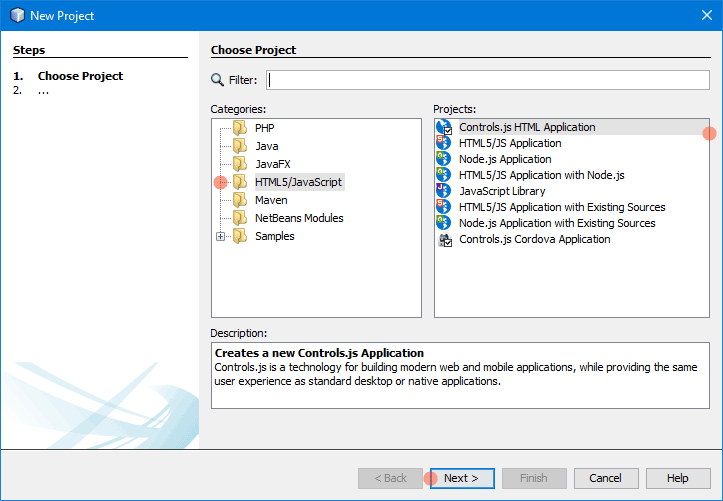Select the HTML5/JavaScript category
This screenshot has width=723, height=501.
pos(299,182)
